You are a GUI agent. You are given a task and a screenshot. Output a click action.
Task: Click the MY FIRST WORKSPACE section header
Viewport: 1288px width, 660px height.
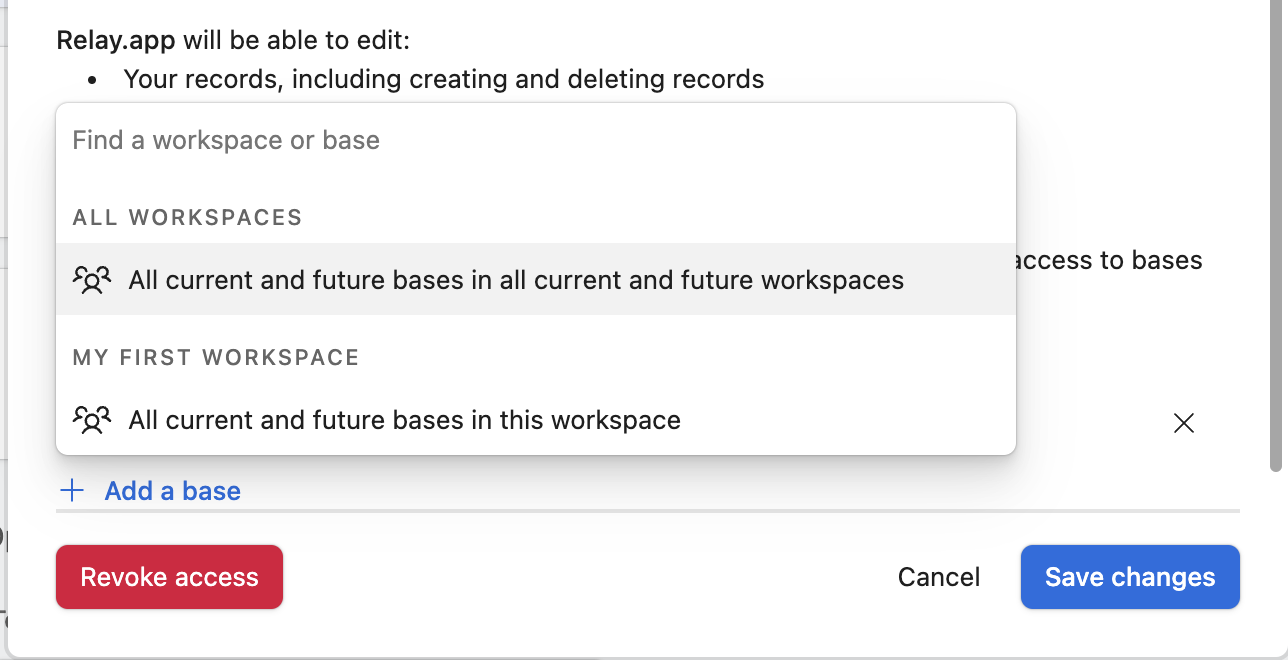click(x=215, y=357)
